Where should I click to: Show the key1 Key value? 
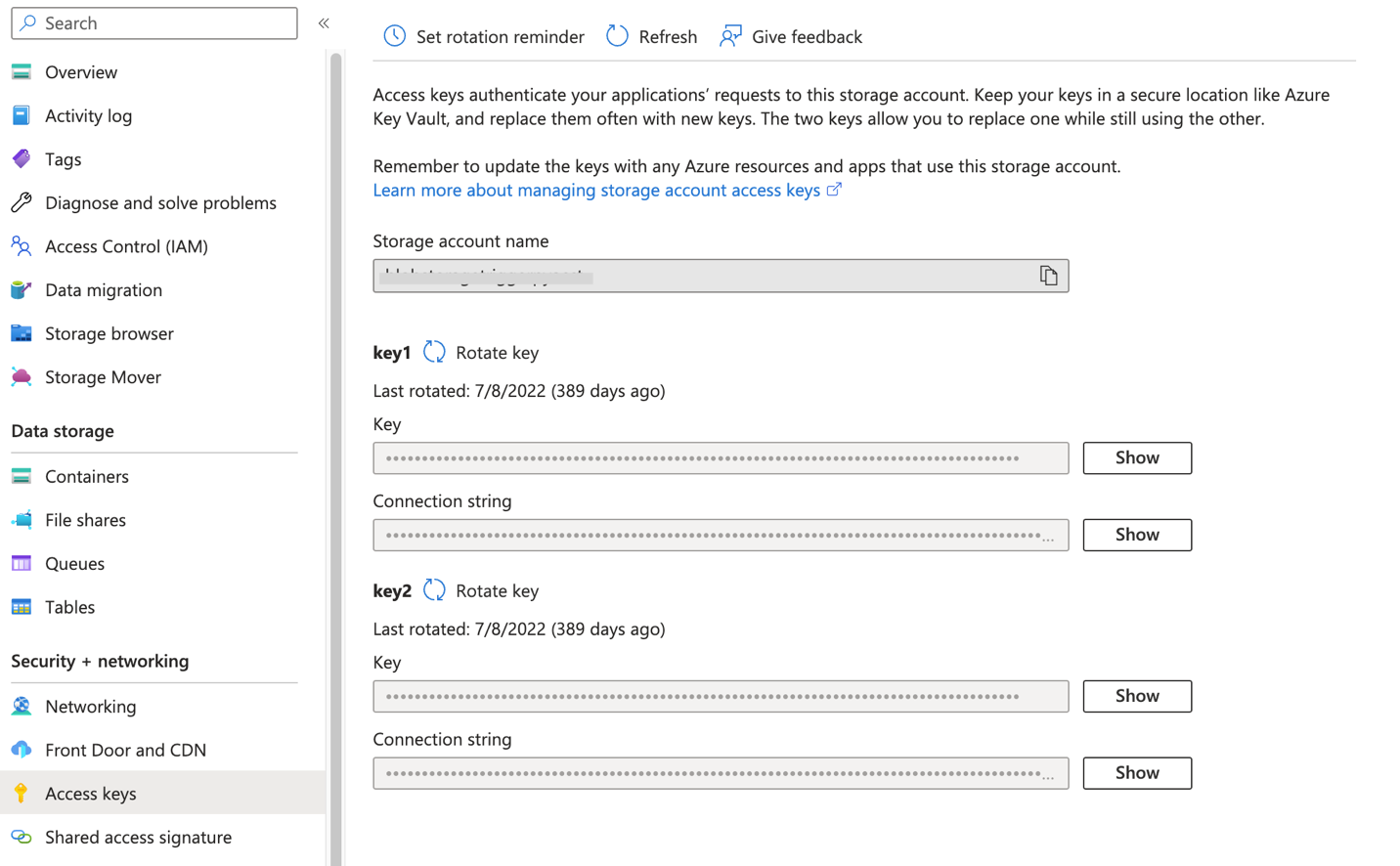tap(1136, 457)
